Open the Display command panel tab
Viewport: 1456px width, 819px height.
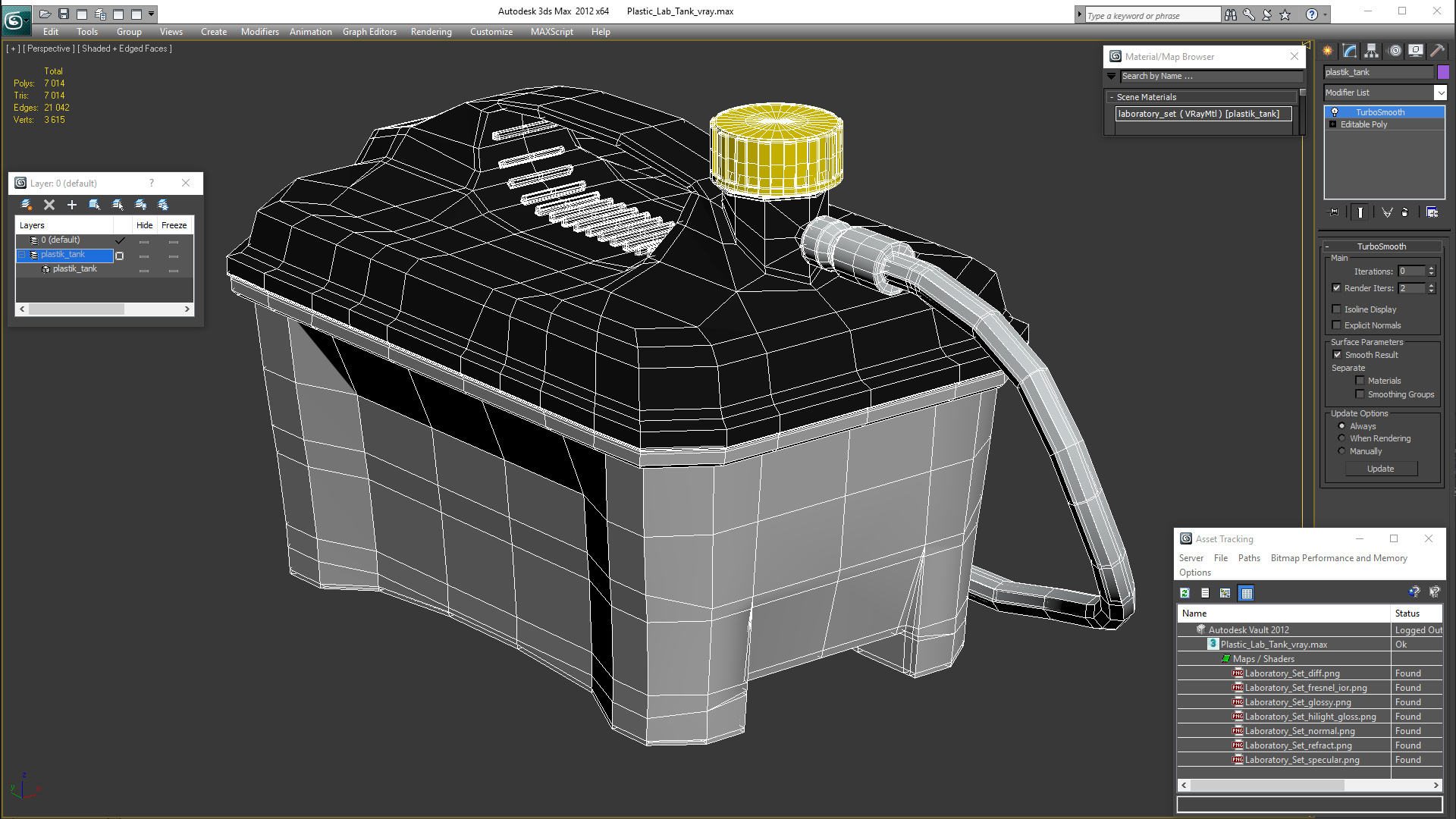point(1415,51)
